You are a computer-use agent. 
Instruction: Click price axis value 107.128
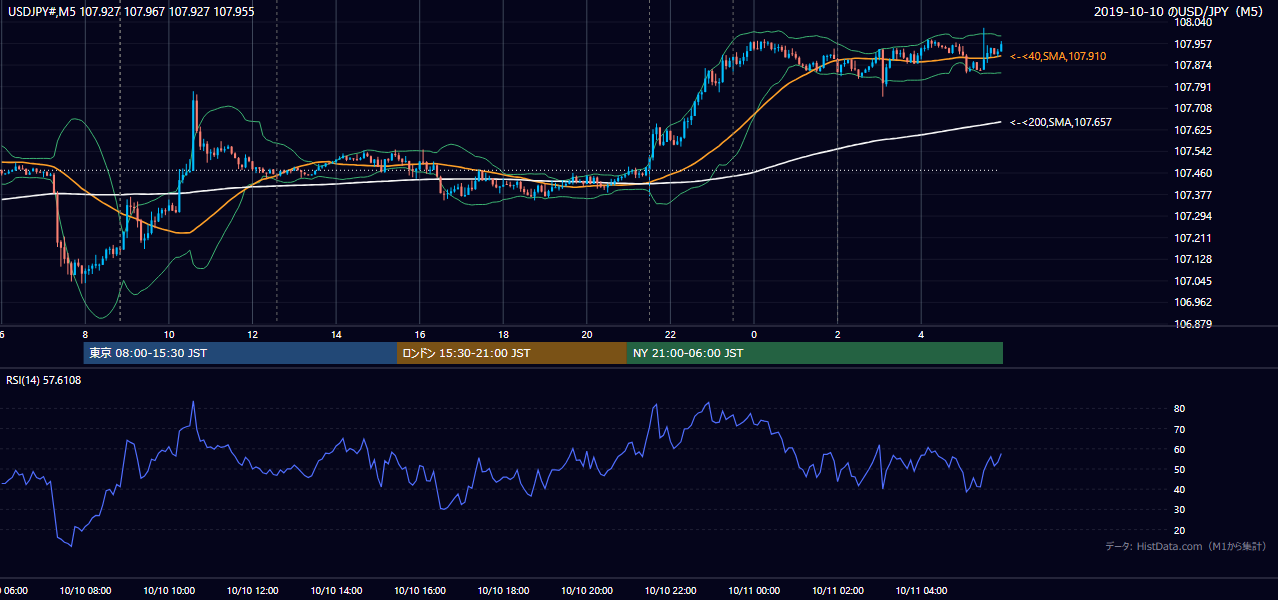tap(1194, 259)
